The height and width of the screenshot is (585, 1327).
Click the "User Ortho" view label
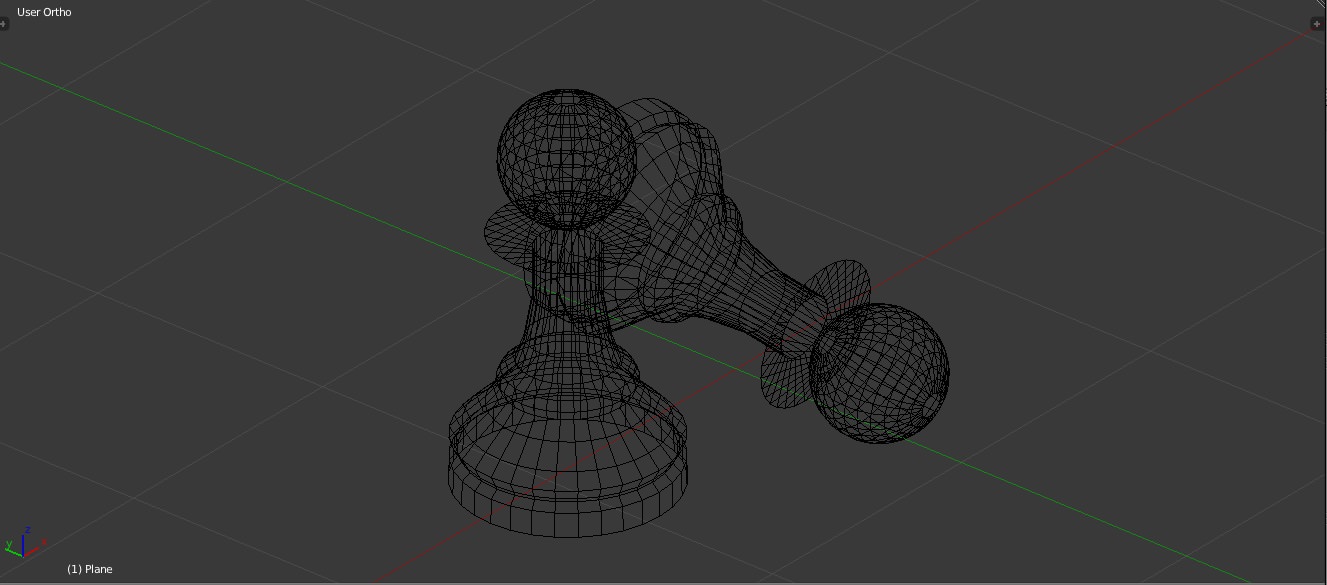(x=44, y=12)
